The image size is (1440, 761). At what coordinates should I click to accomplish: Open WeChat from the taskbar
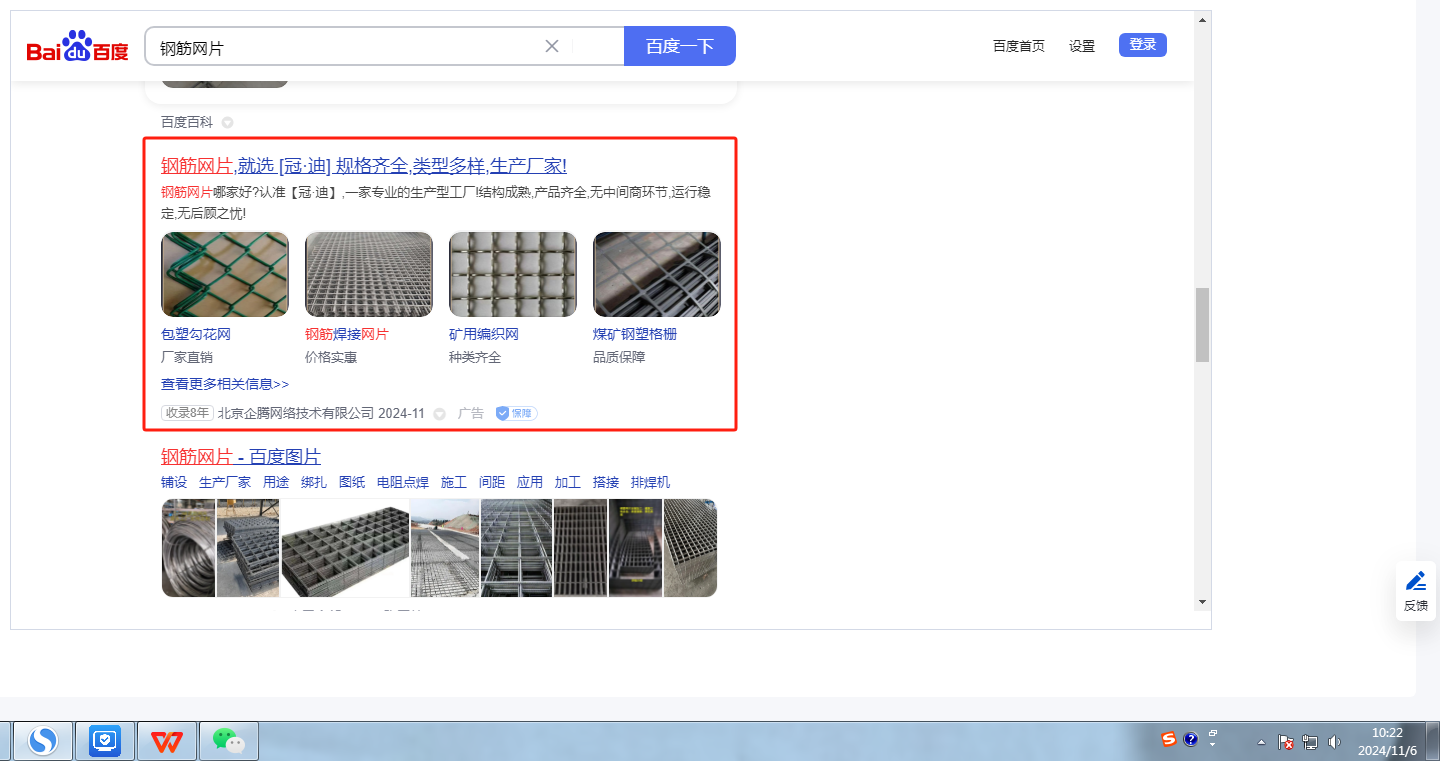(228, 741)
